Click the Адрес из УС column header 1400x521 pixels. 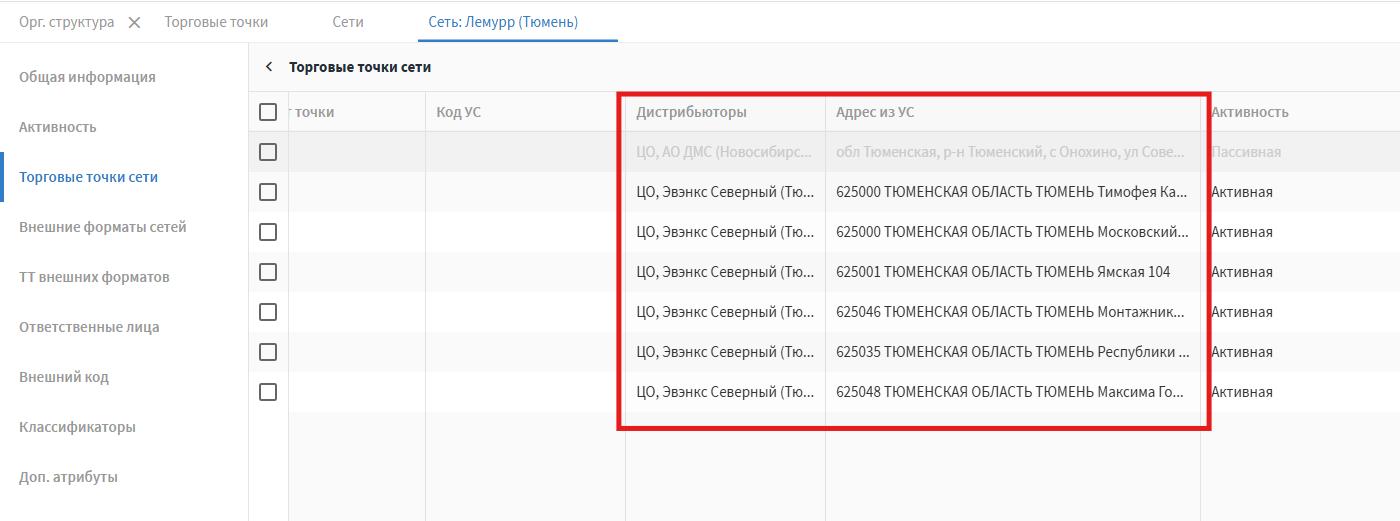875,112
